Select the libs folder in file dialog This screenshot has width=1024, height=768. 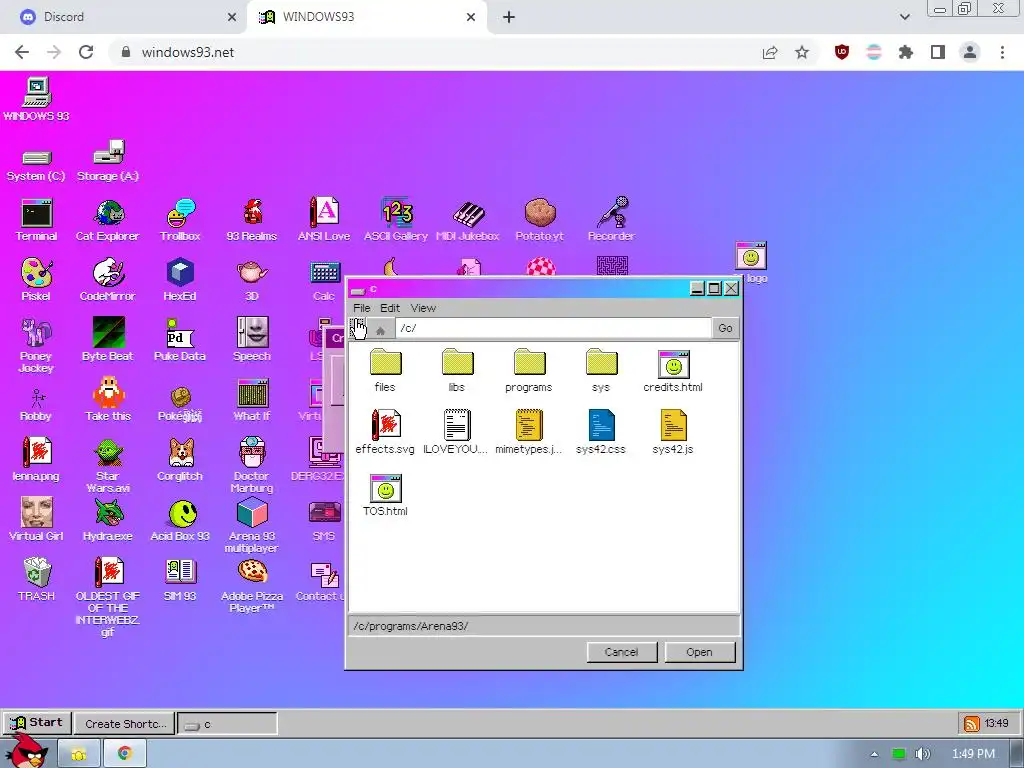(x=456, y=370)
